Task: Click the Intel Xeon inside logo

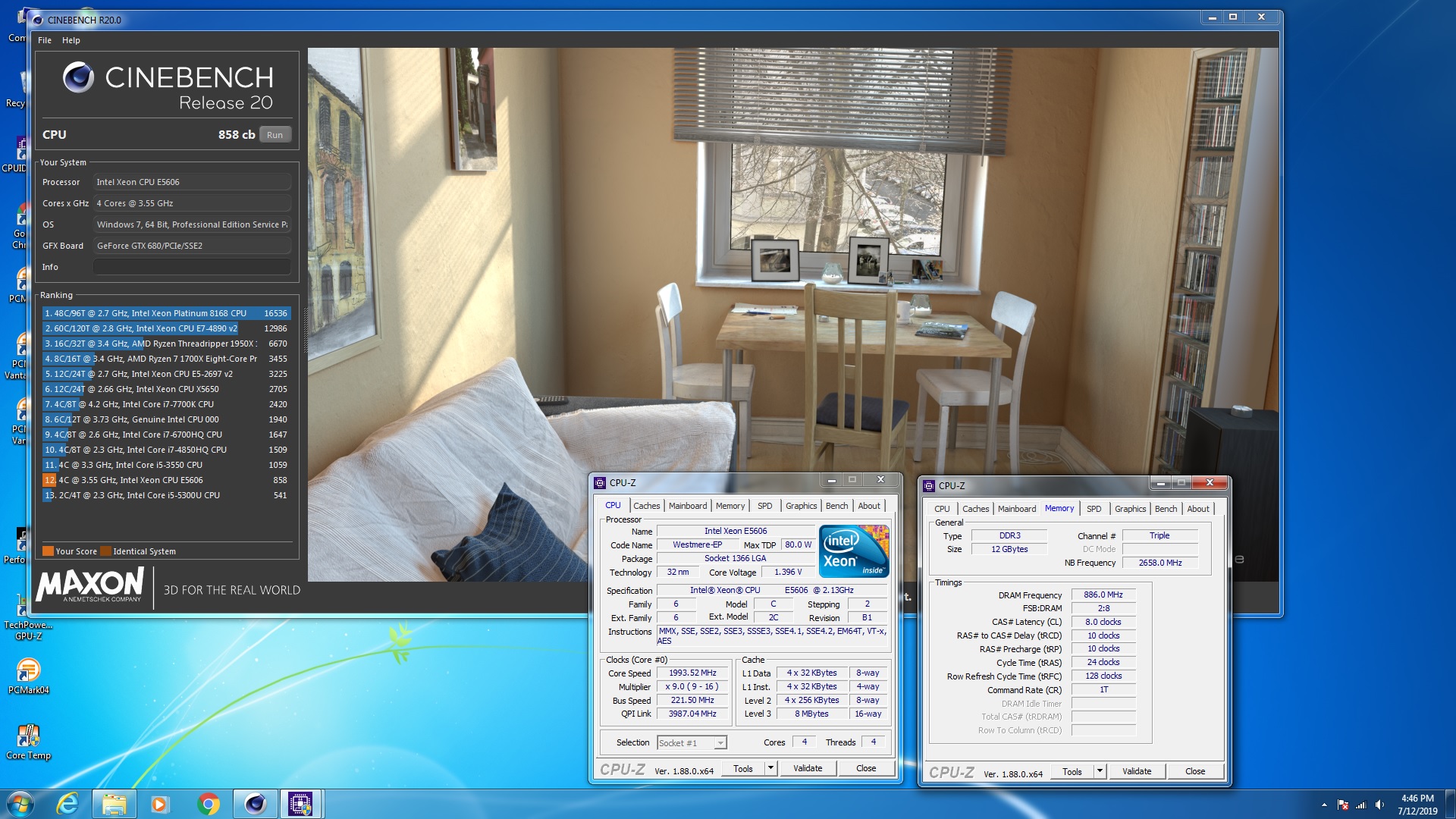Action: coord(854,551)
